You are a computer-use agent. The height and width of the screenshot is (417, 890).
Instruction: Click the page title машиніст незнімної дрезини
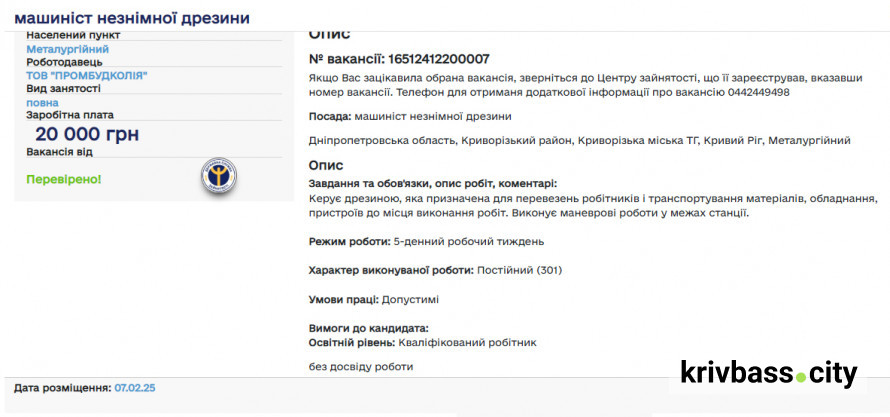(x=132, y=18)
